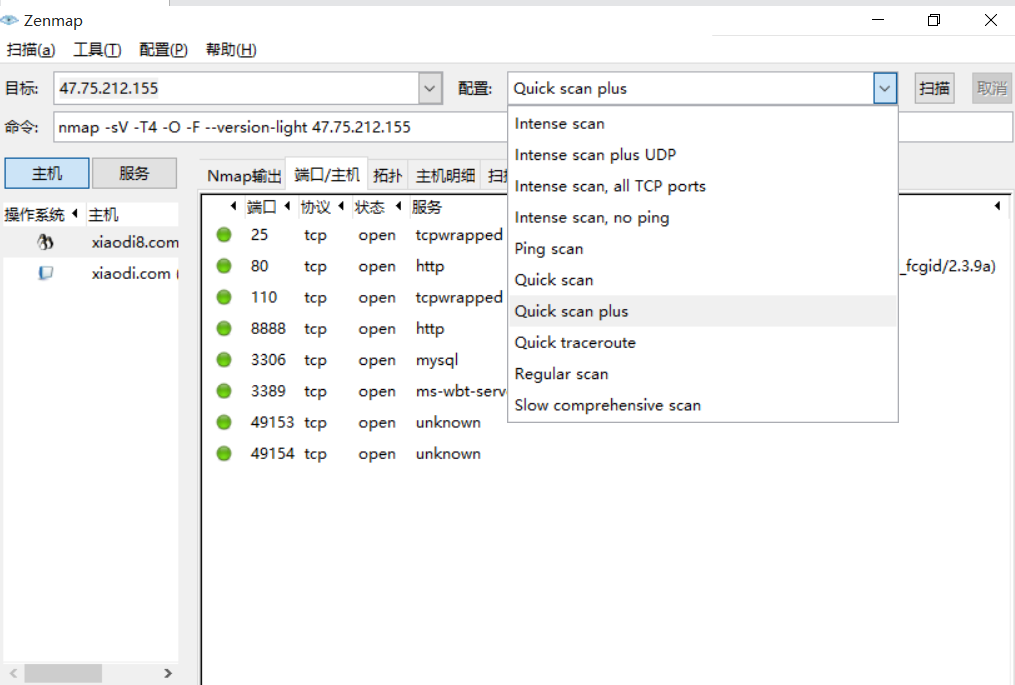Image resolution: width=1015 pixels, height=685 pixels.
Task: Choose Quick traceroute profile
Action: coord(703,342)
